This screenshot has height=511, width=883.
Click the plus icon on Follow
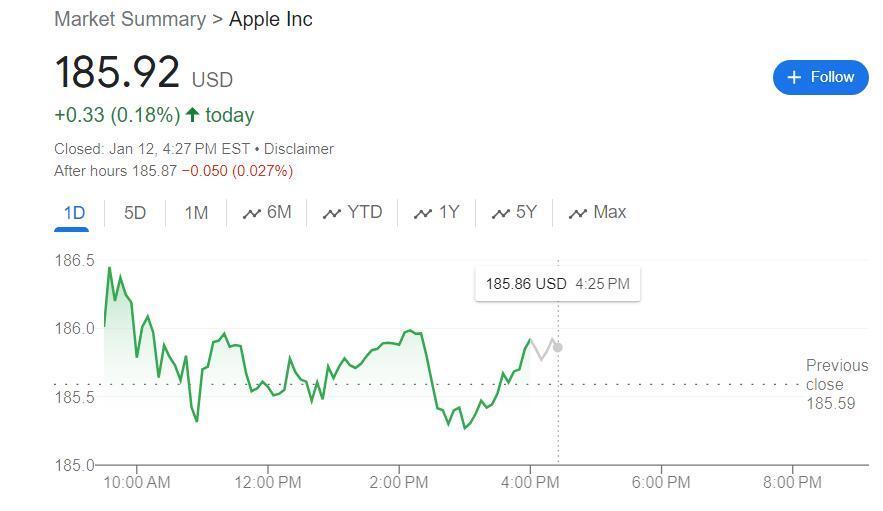[x=794, y=77]
